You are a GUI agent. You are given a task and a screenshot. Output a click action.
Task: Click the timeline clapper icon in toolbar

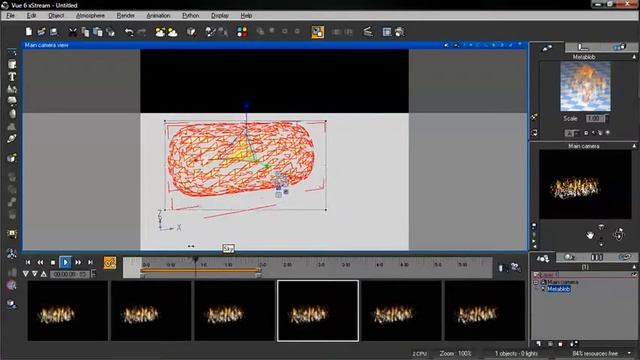pos(368,32)
